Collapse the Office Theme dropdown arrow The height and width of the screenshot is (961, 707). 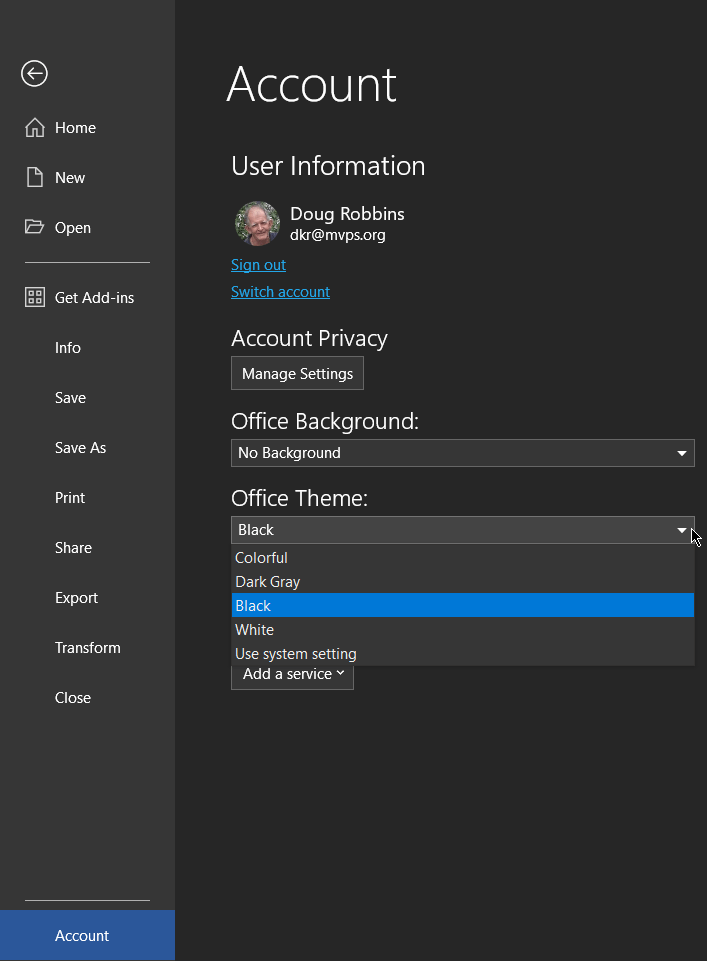tap(682, 530)
